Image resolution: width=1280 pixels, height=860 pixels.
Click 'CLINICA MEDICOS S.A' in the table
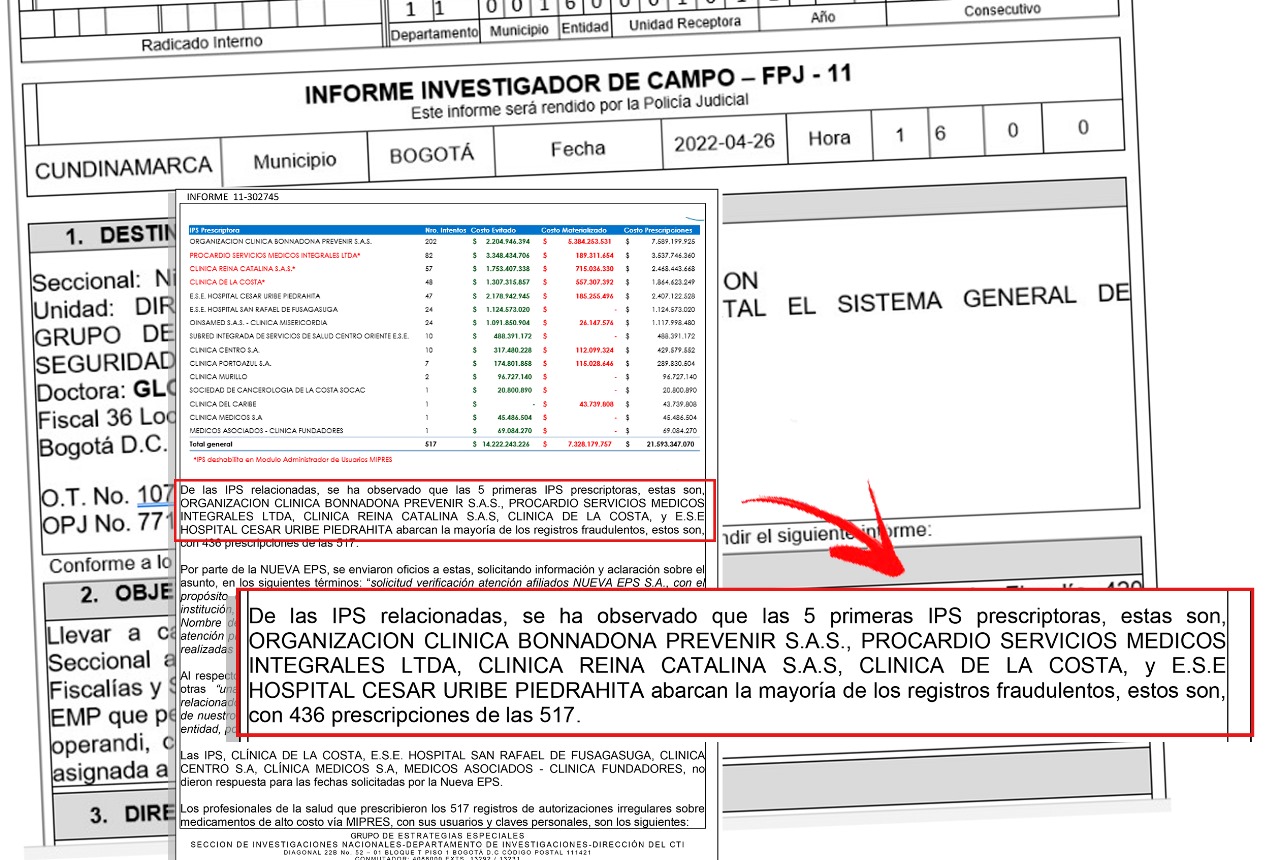[x=225, y=417]
